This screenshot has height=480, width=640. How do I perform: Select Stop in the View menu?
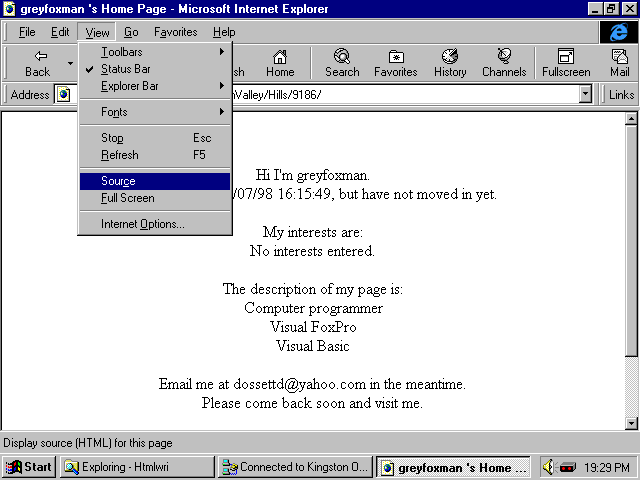[155, 138]
